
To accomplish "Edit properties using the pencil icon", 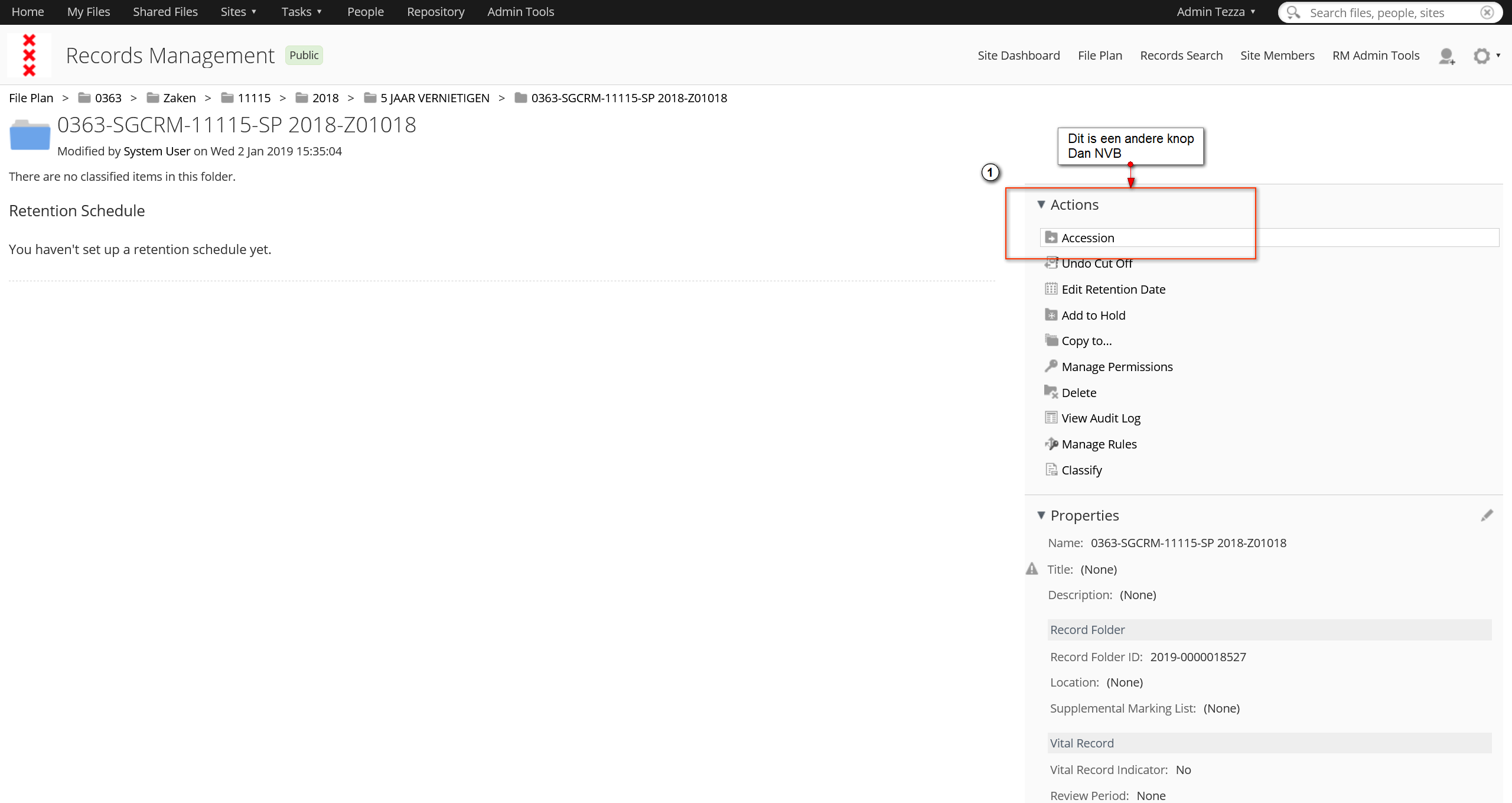I will (1487, 515).
